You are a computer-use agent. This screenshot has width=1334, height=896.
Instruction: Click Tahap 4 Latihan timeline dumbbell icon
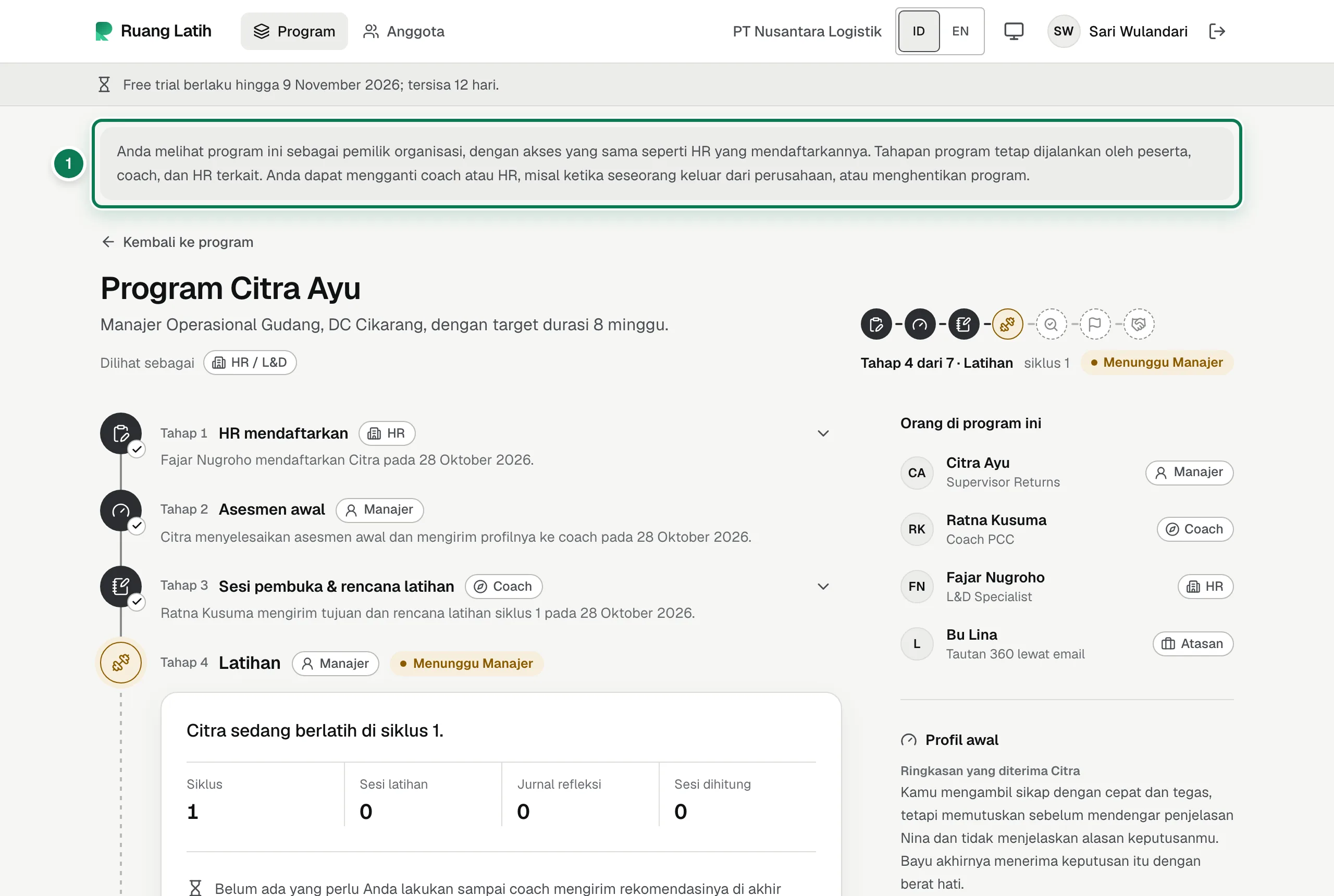click(x=120, y=663)
